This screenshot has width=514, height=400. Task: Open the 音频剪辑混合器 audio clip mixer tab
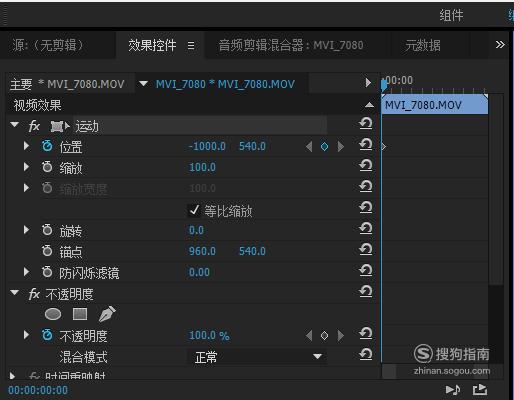[x=291, y=45]
